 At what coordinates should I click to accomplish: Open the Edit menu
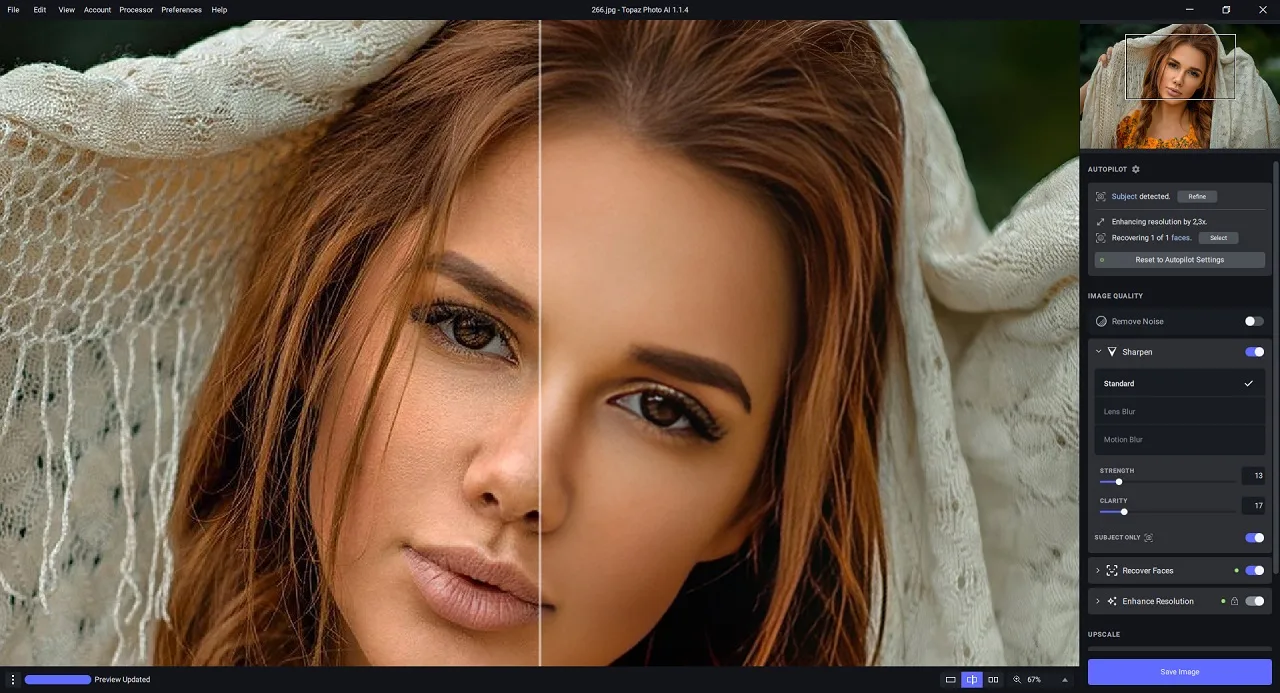(x=40, y=10)
